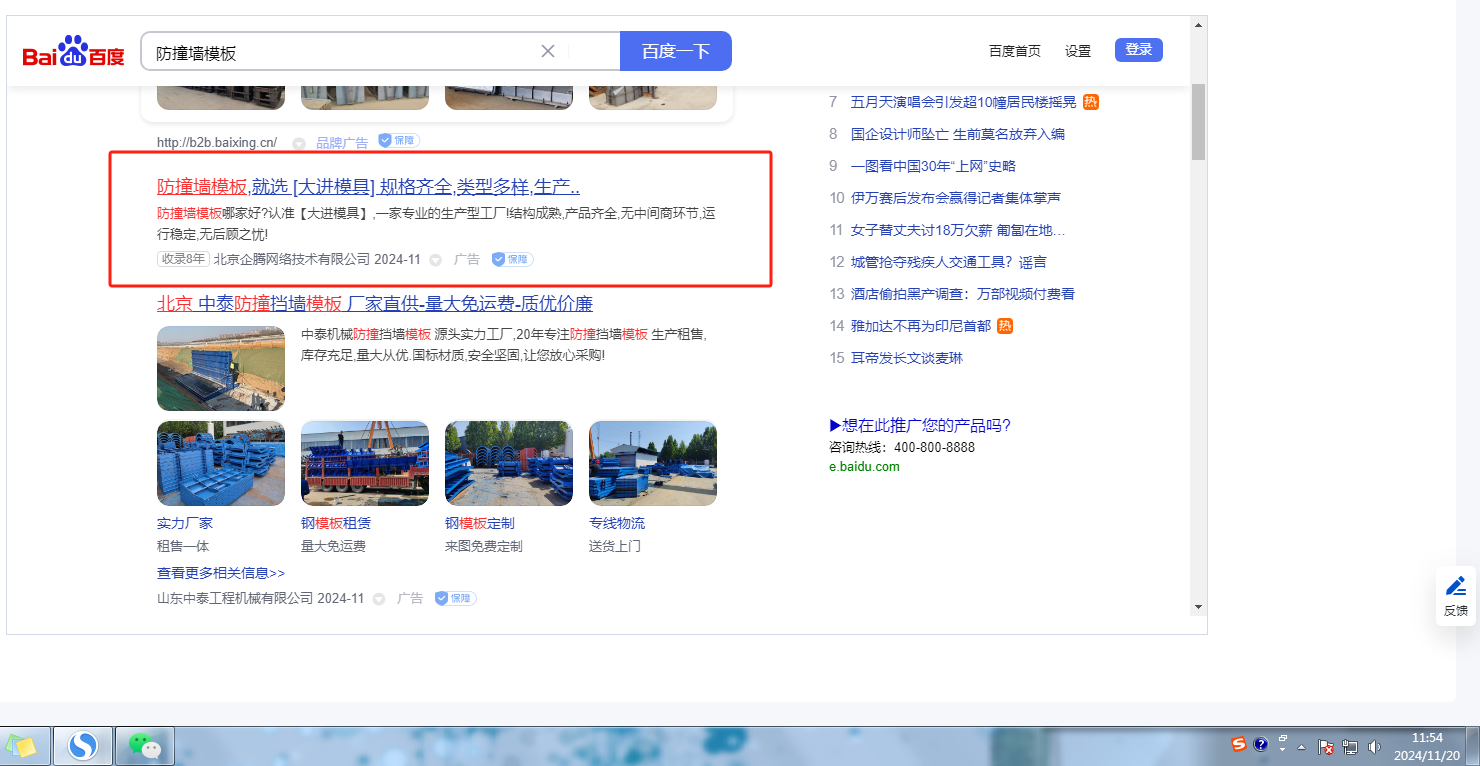Click the scrollbar down arrow
The image size is (1480, 766).
point(1198,606)
